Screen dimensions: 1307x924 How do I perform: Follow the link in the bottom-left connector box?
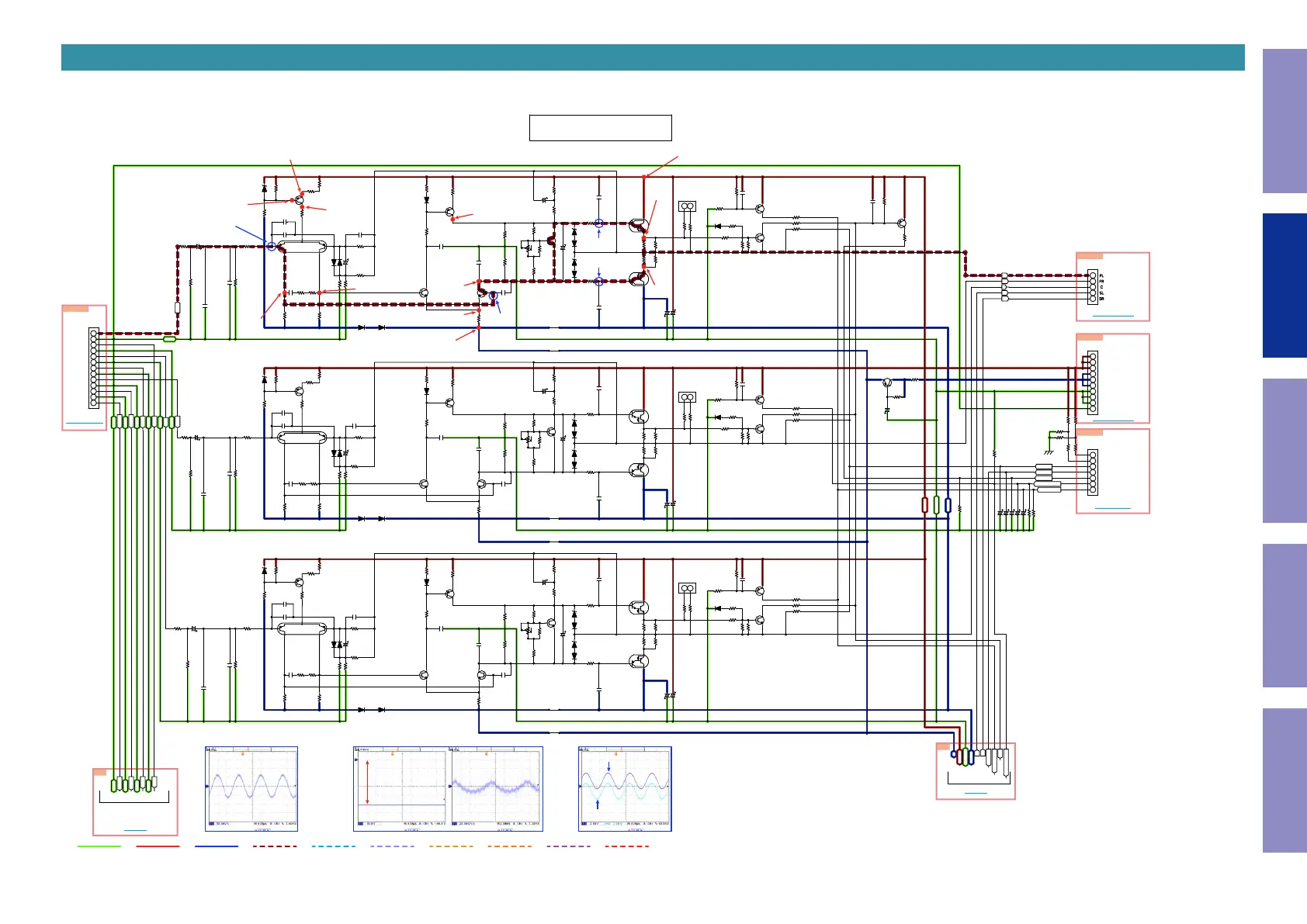pyautogui.click(x=135, y=830)
